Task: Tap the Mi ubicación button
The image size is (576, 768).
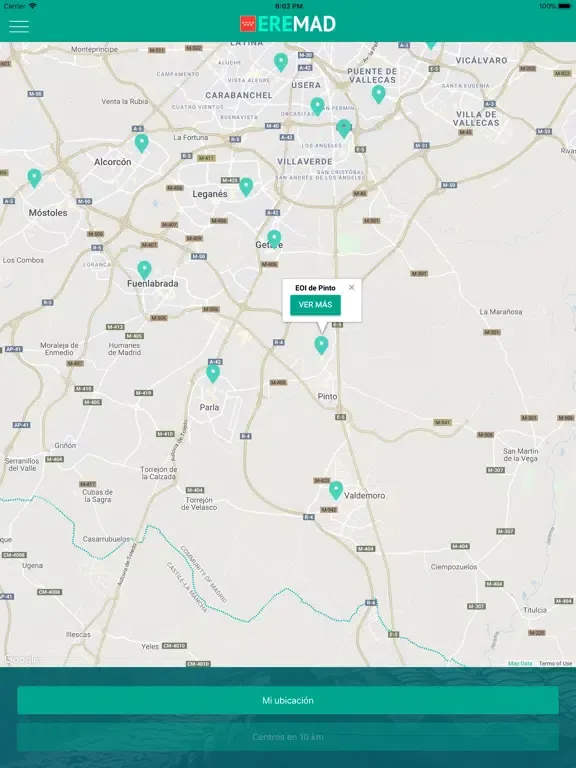Action: pyautogui.click(x=288, y=700)
